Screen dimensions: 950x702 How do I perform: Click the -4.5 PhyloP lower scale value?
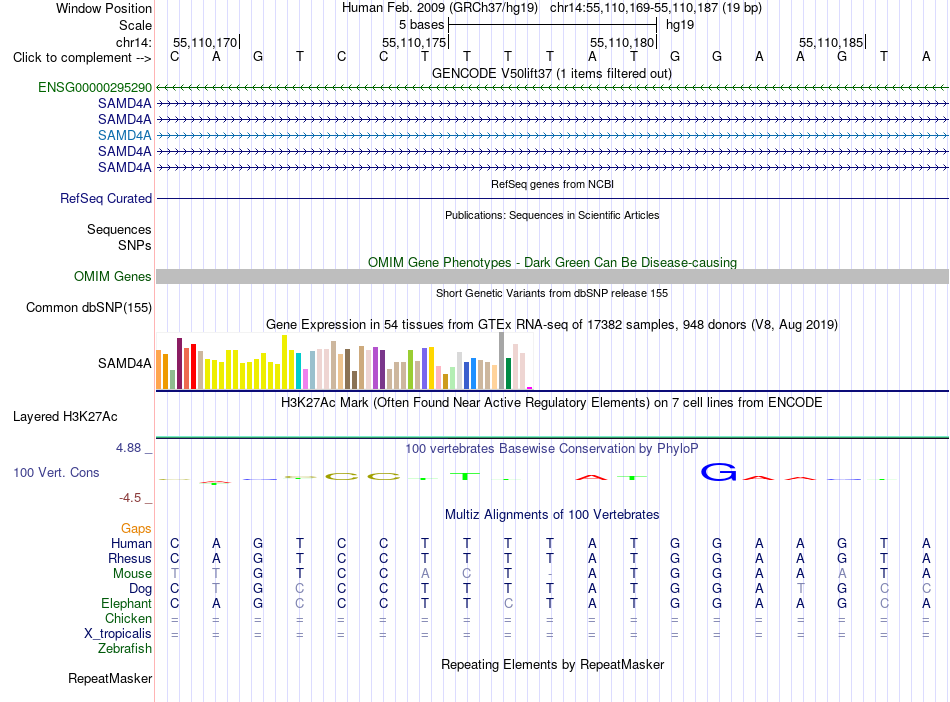tap(130, 498)
